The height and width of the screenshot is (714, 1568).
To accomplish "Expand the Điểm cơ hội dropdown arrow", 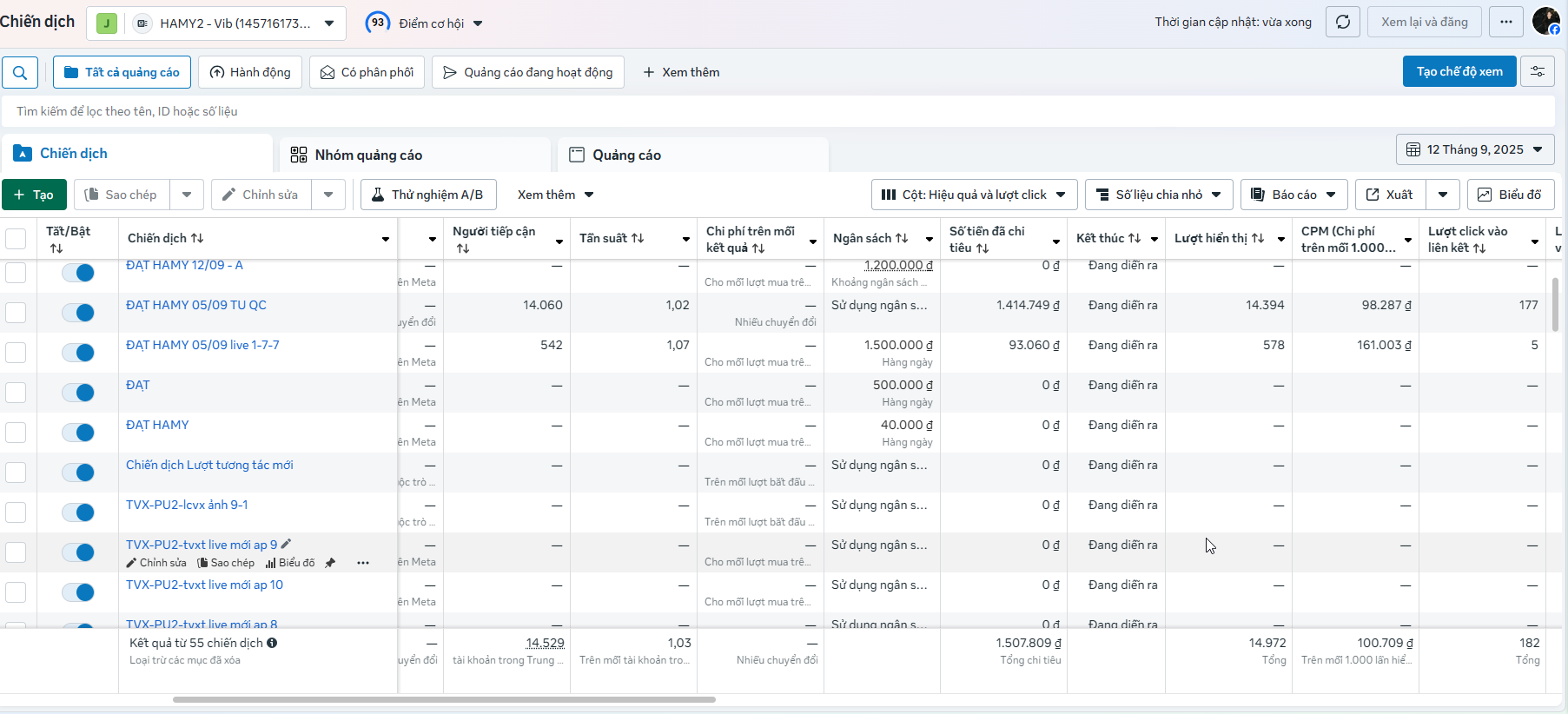I will (x=478, y=23).
